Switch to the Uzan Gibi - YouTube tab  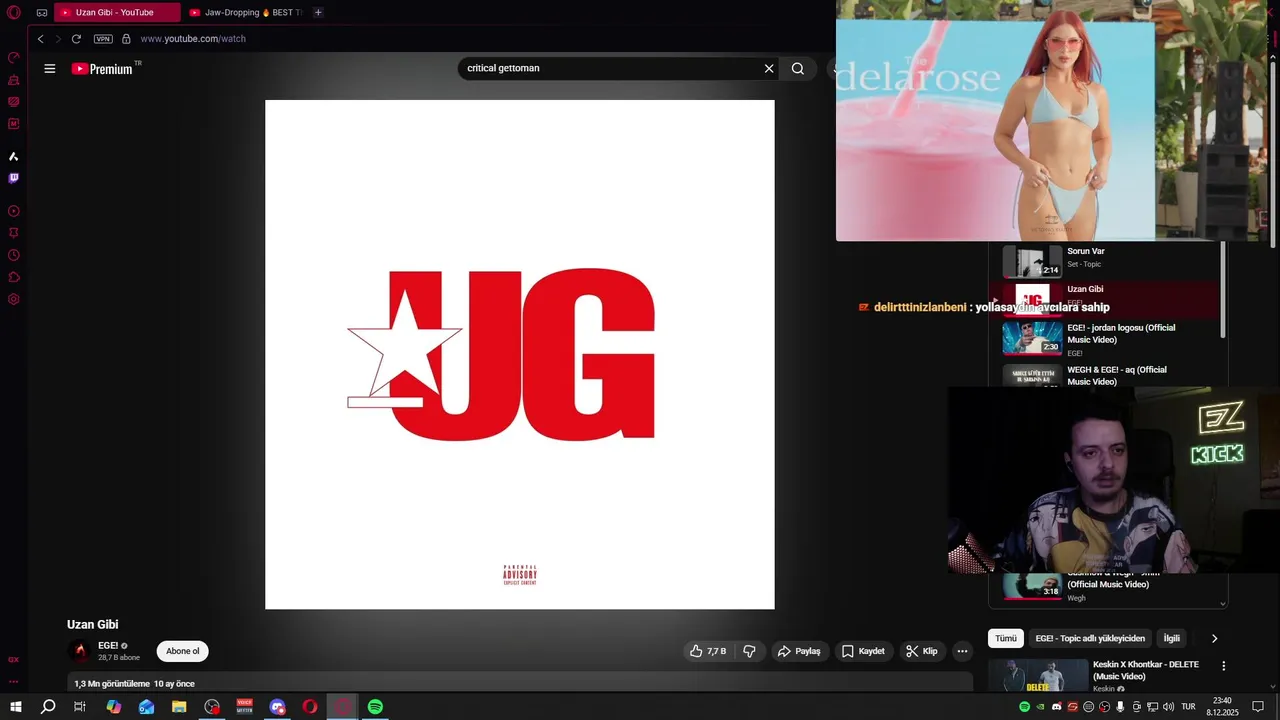[x=117, y=13]
